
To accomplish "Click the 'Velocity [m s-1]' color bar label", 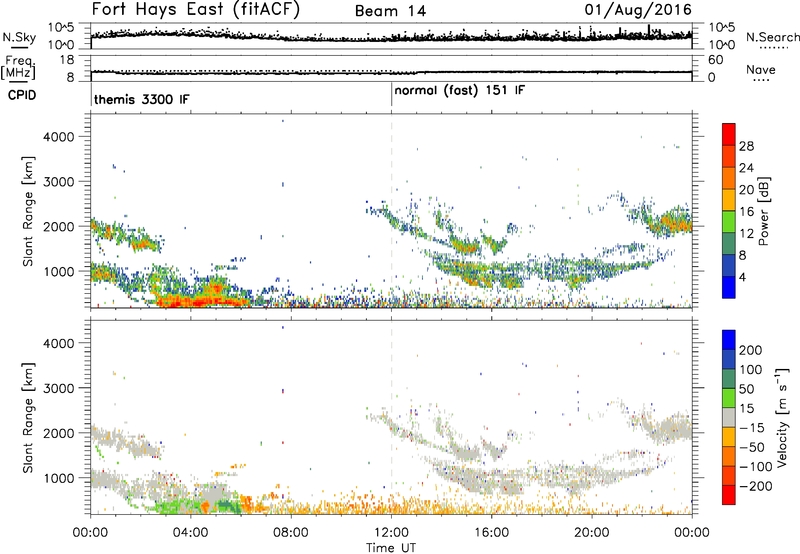I will coord(782,417).
